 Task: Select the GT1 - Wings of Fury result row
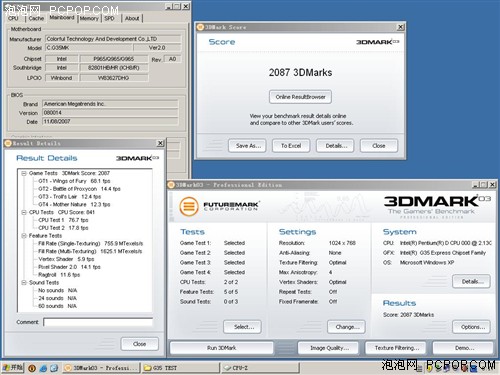74,181
